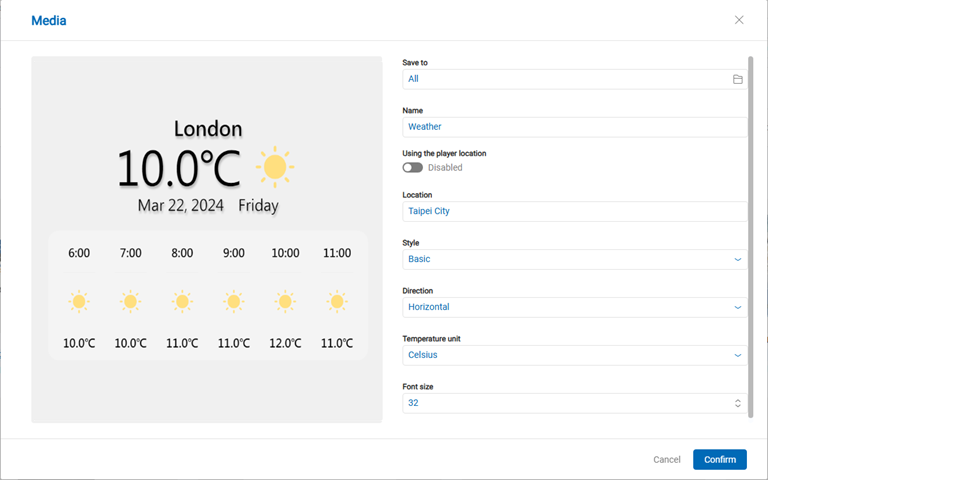Click the sun icon under 6:00 forecast
960x480 pixels.
79,301
